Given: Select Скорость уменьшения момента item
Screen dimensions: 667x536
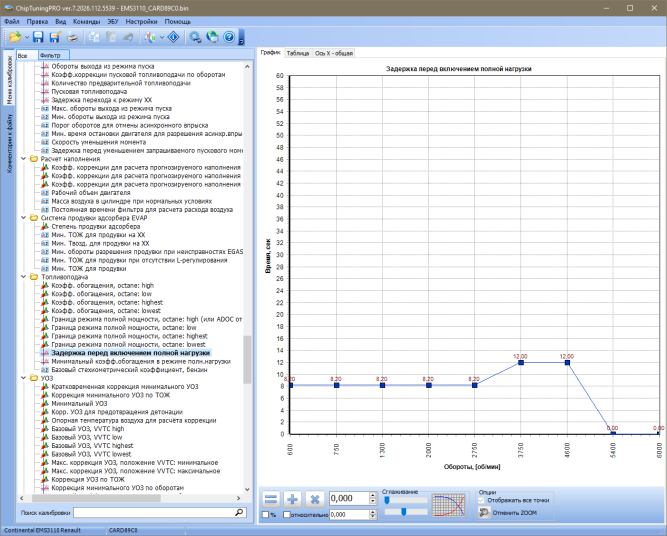Looking at the screenshot, I should click(99, 142).
